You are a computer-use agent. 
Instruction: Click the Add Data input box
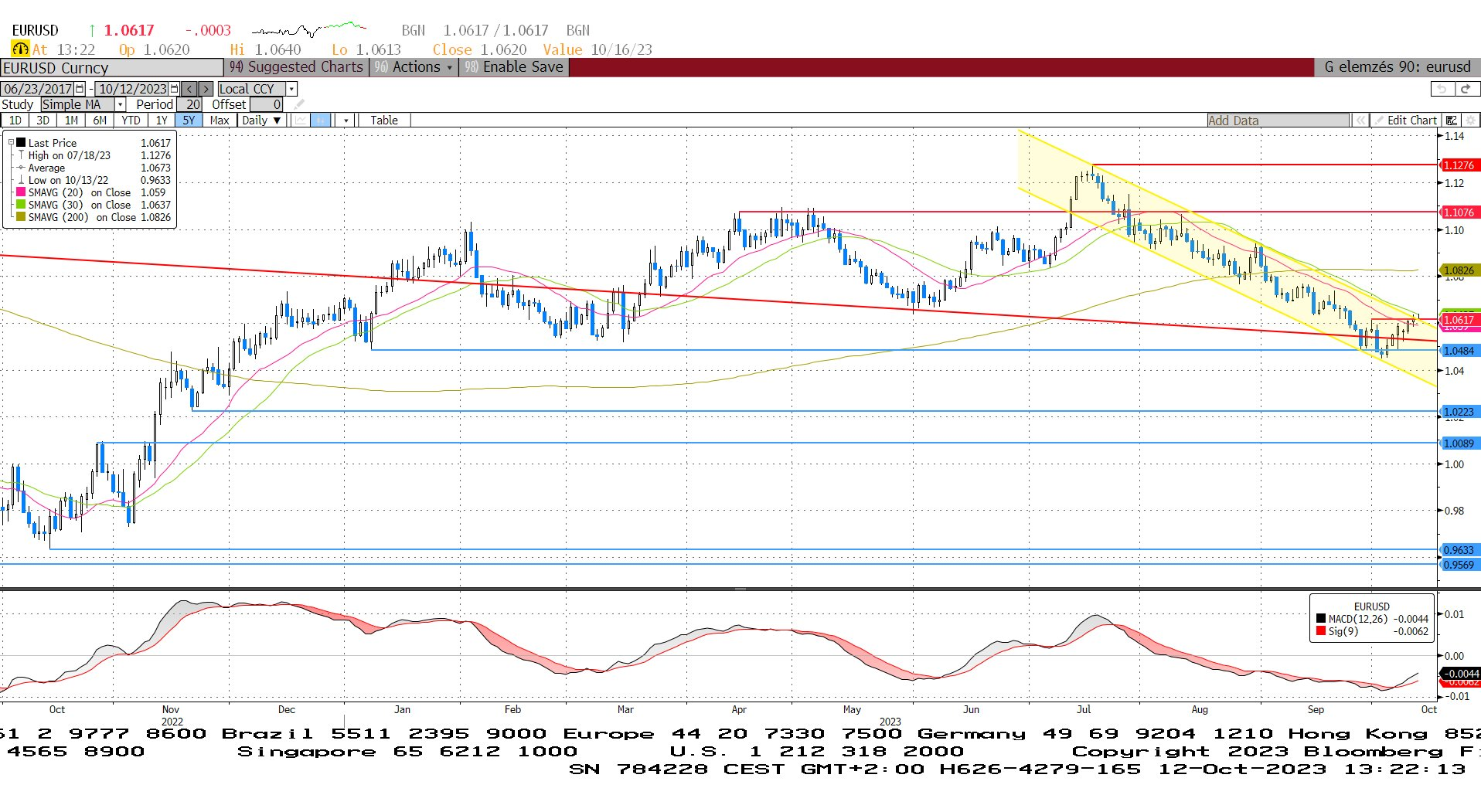pos(1278,121)
